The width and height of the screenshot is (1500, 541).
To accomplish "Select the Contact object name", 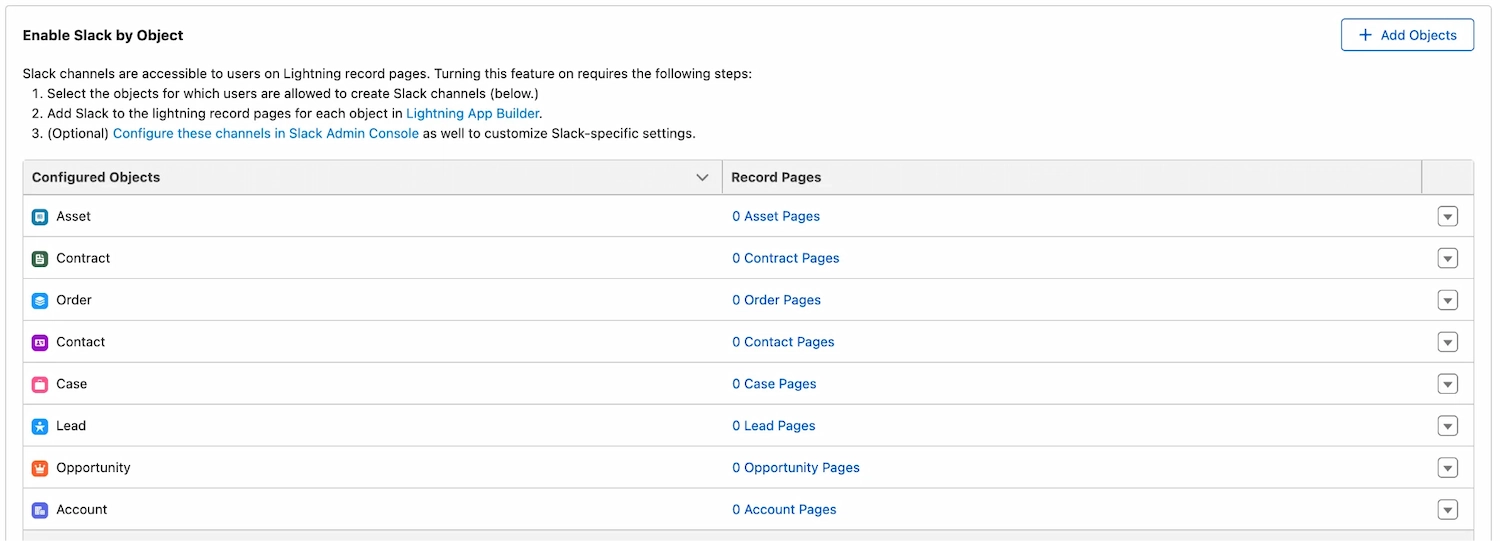I will pos(81,342).
